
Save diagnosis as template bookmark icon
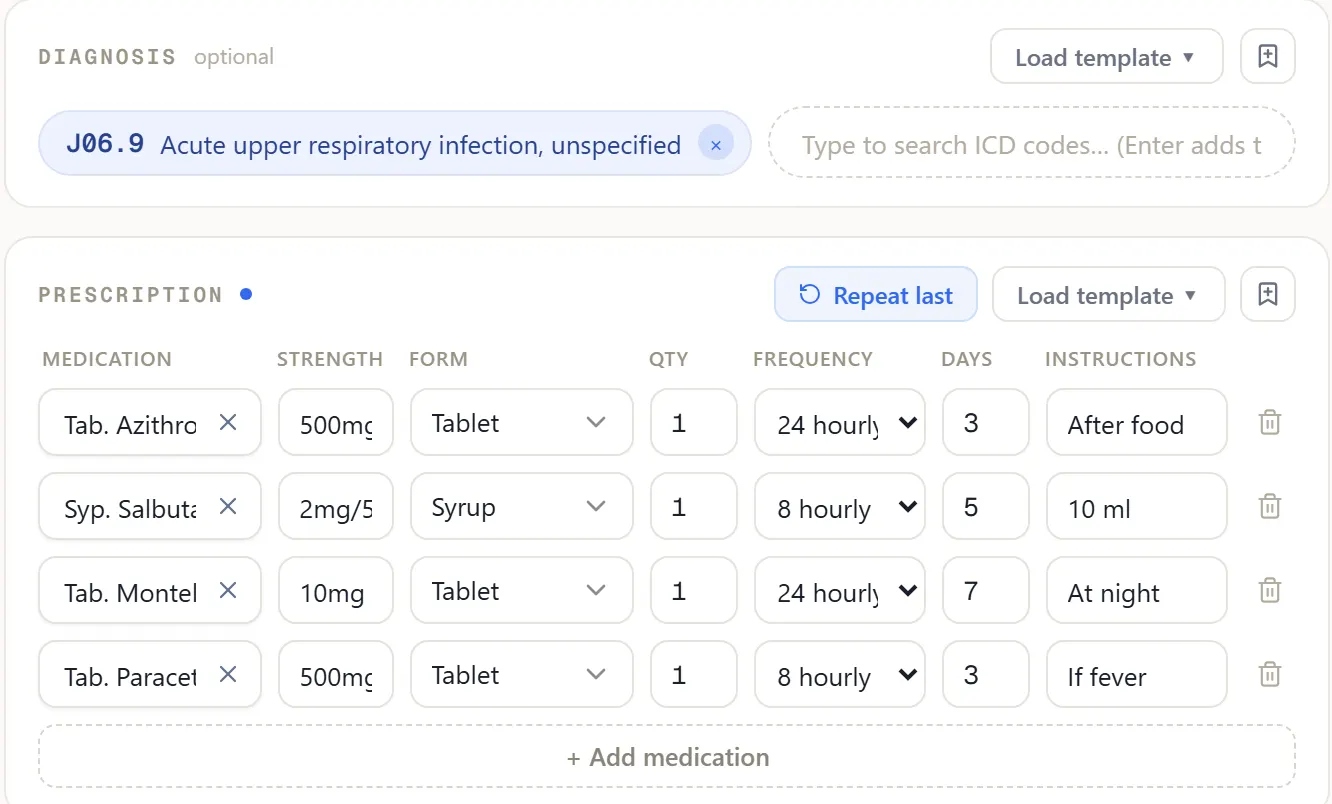[1267, 57]
